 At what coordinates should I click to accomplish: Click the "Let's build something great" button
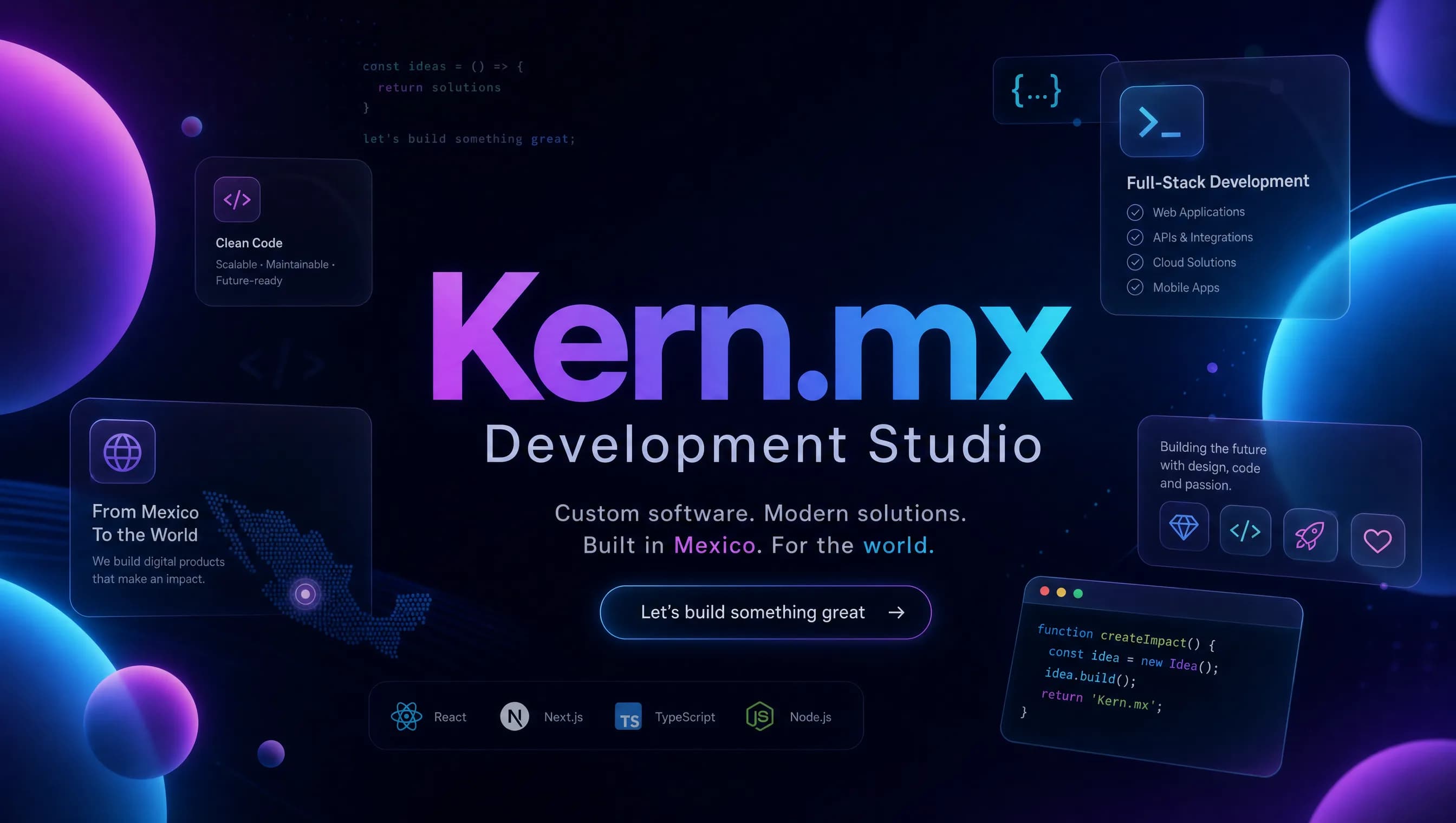(765, 612)
